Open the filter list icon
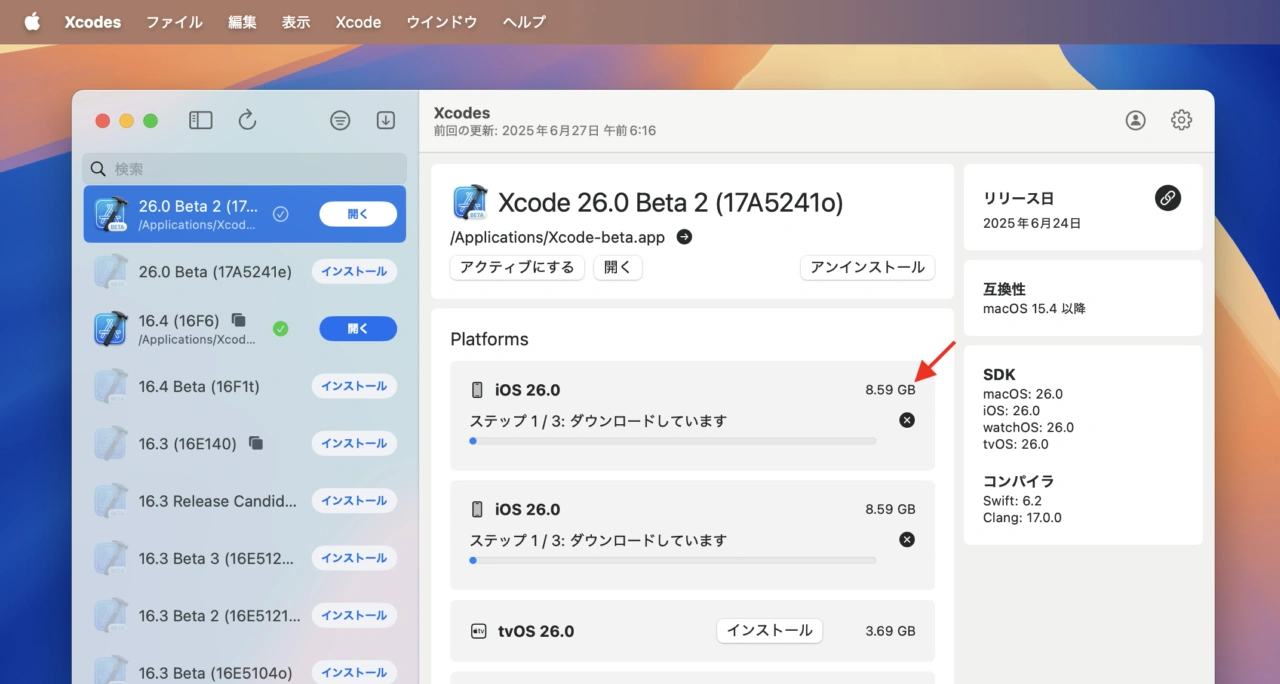 click(340, 120)
